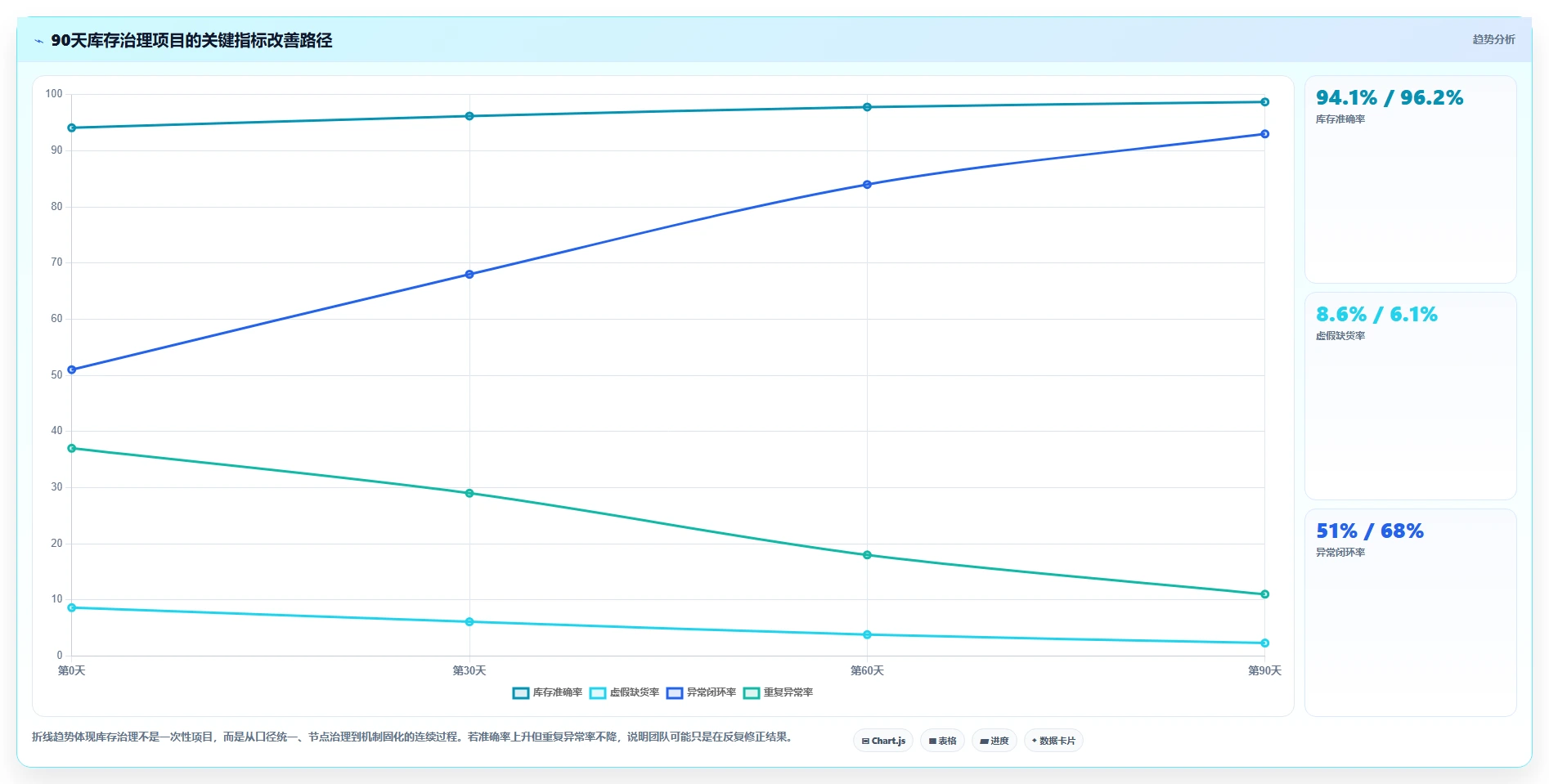Click the 94.1% / 96.2% value in the 库存准确率 card
The width and height of the screenshot is (1549, 784).
(x=1390, y=98)
